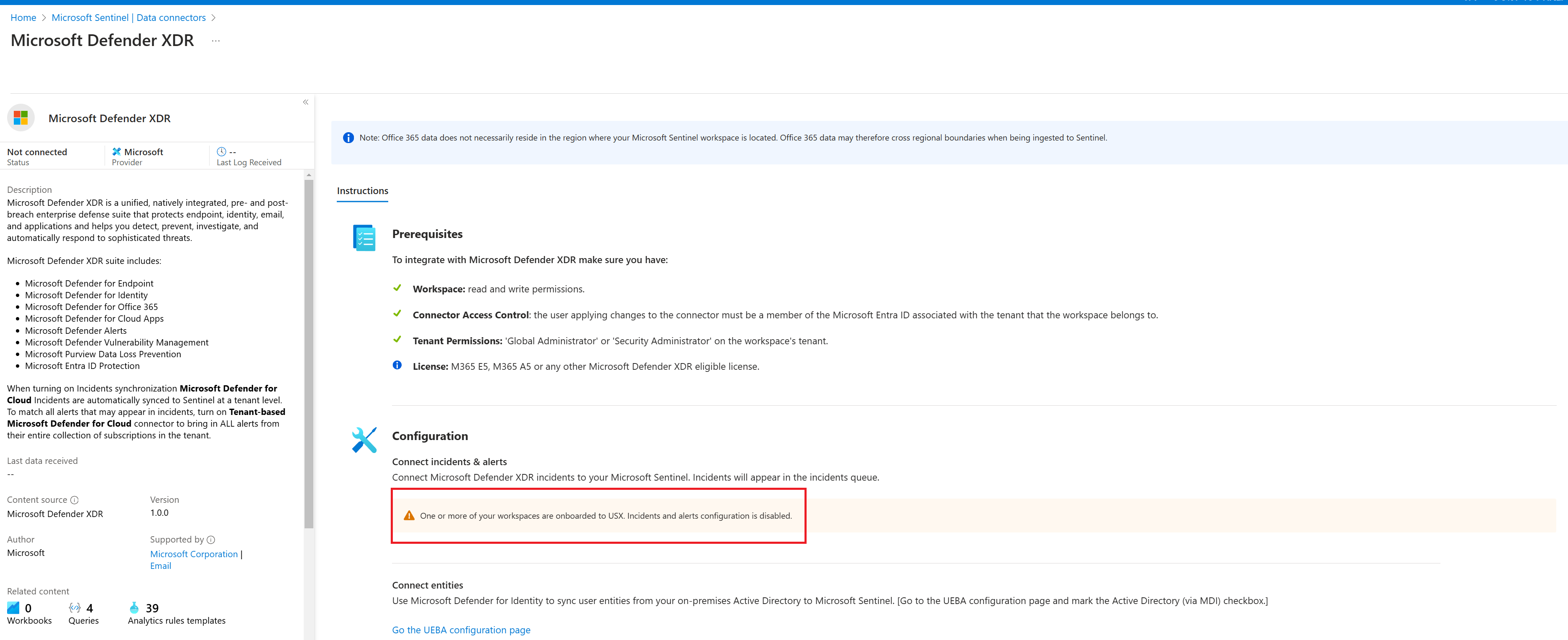Click the USX warning triangle icon
The height and width of the screenshot is (640, 1568).
pos(409,516)
